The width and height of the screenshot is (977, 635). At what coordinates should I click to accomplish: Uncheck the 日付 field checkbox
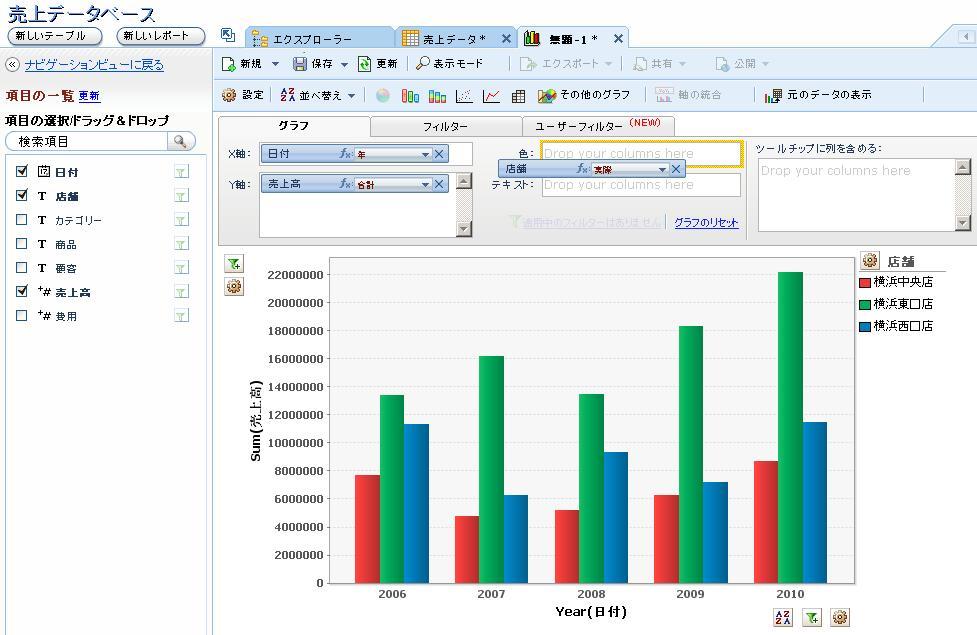coord(22,172)
